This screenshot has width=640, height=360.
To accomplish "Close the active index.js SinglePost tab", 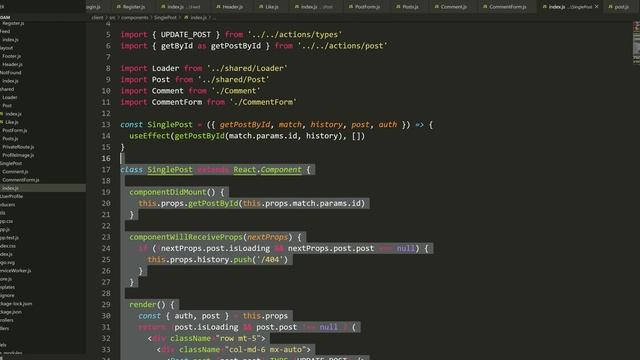I will click(596, 7).
